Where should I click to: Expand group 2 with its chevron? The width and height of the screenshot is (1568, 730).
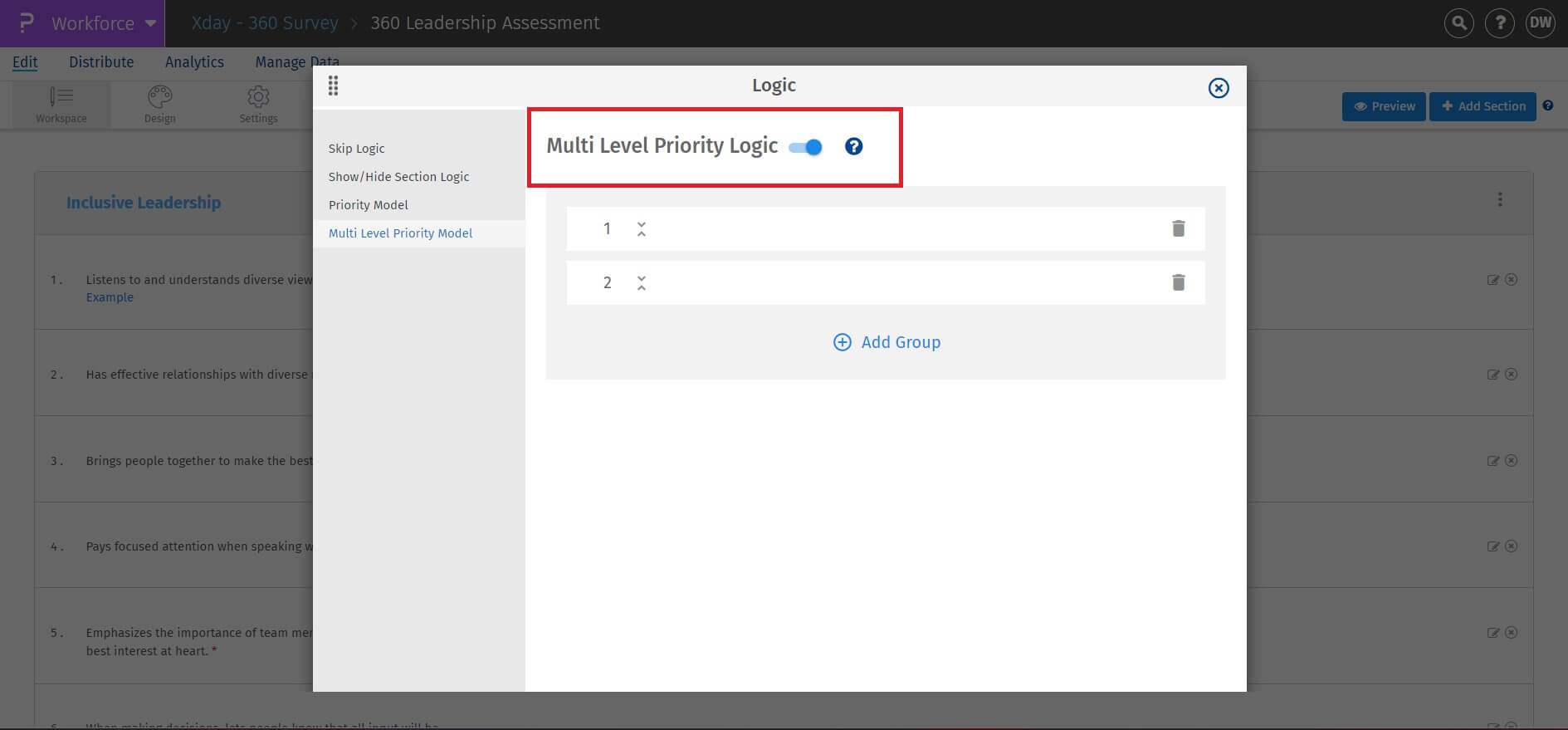point(642,283)
